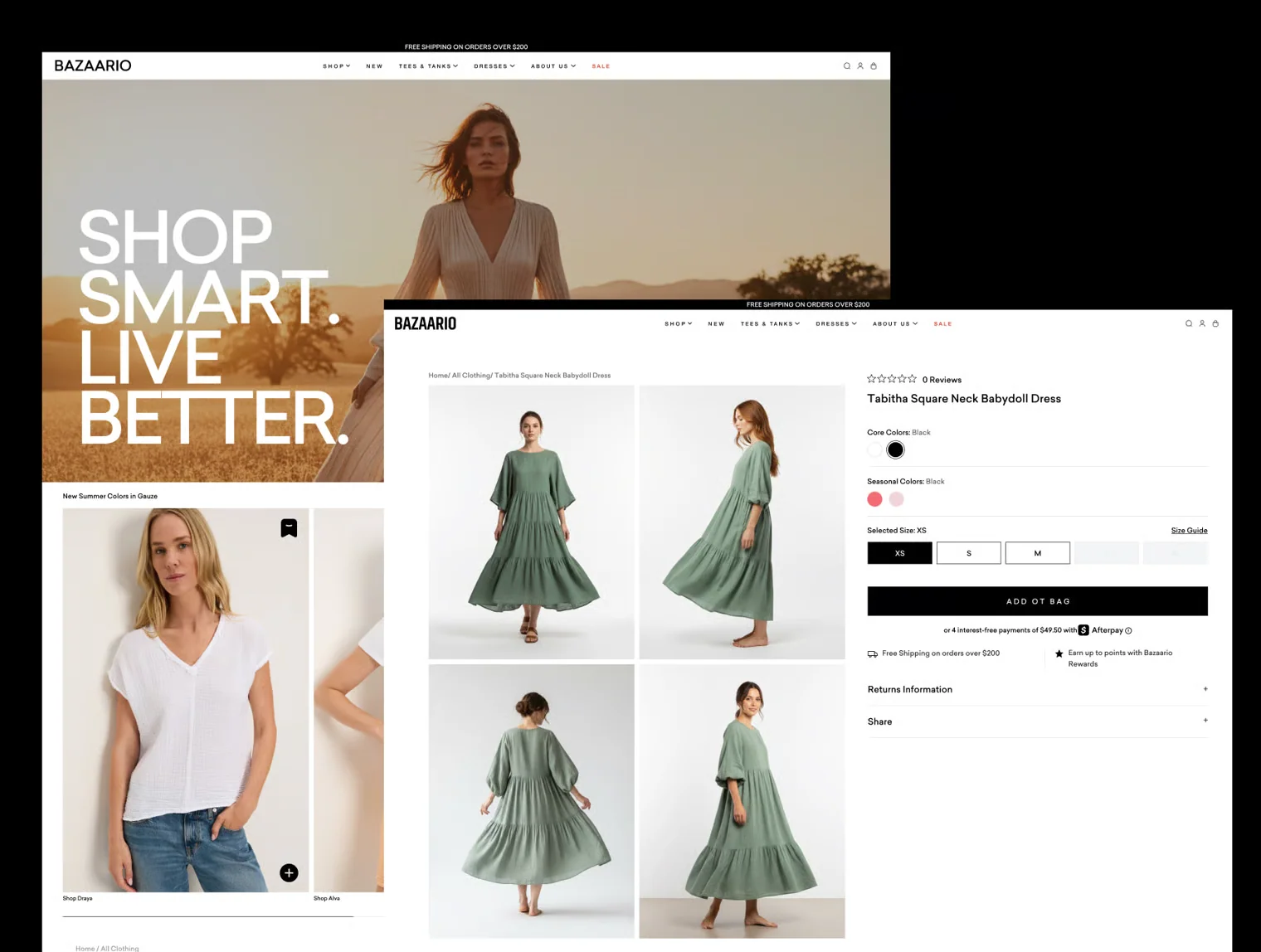This screenshot has height=952, width=1261.
Task: Select size M
Action: pos(1038,553)
